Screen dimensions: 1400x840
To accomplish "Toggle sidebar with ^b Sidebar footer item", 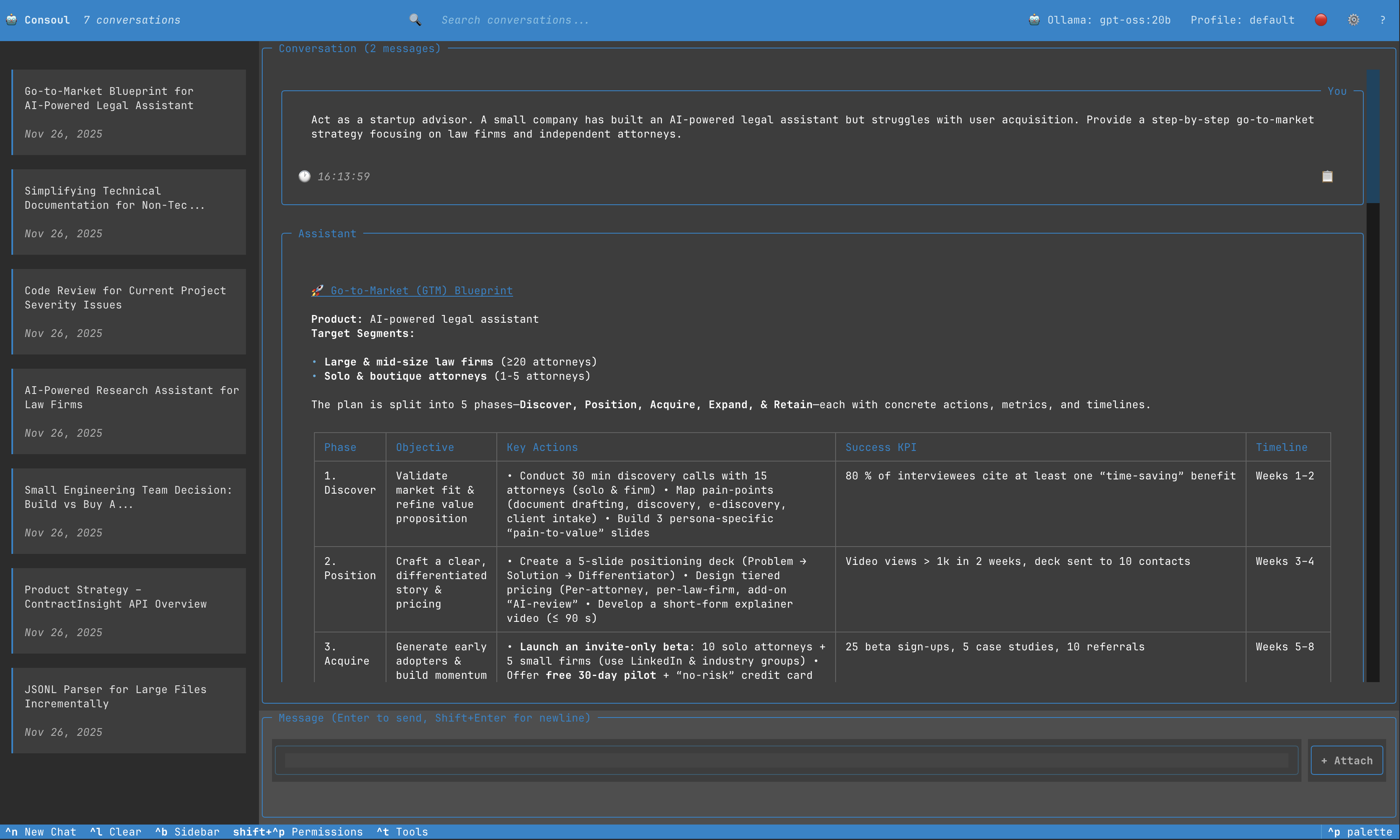I will coord(187,831).
